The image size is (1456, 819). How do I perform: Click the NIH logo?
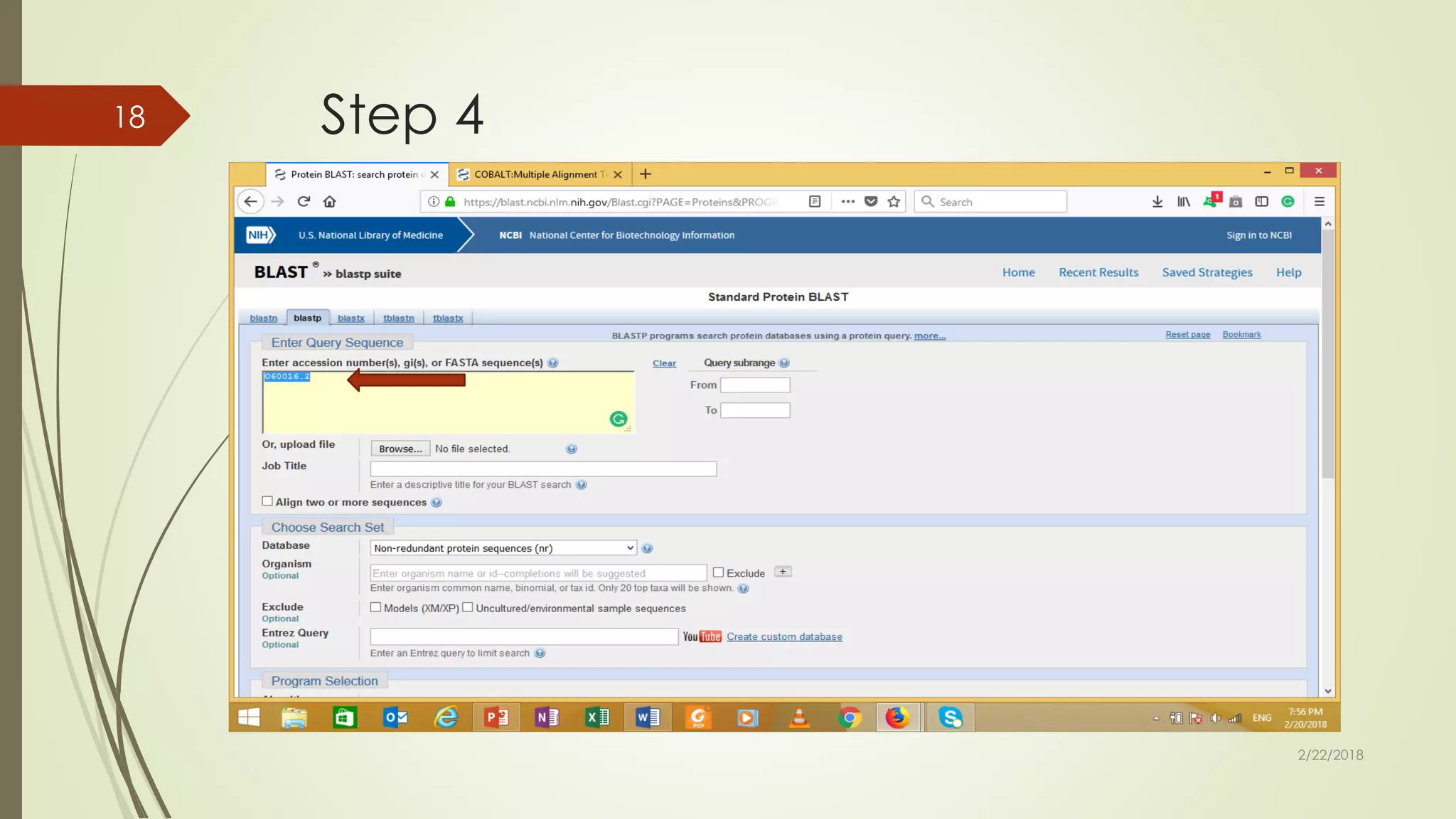click(x=260, y=235)
